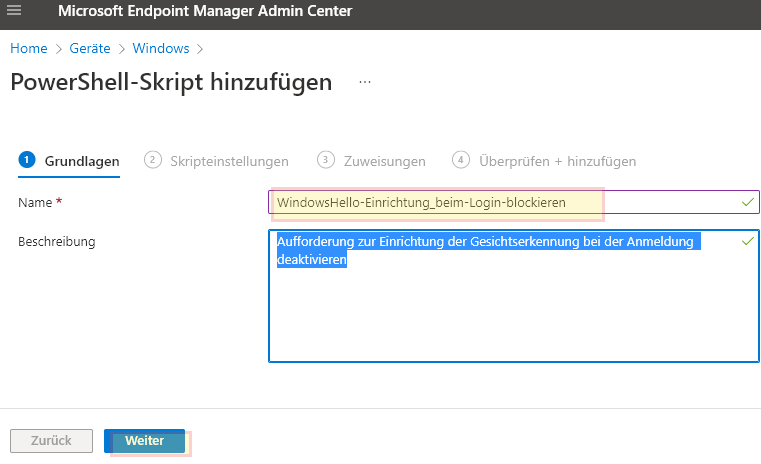
Task: Navigate to Geräte breadcrumb
Action: point(89,48)
